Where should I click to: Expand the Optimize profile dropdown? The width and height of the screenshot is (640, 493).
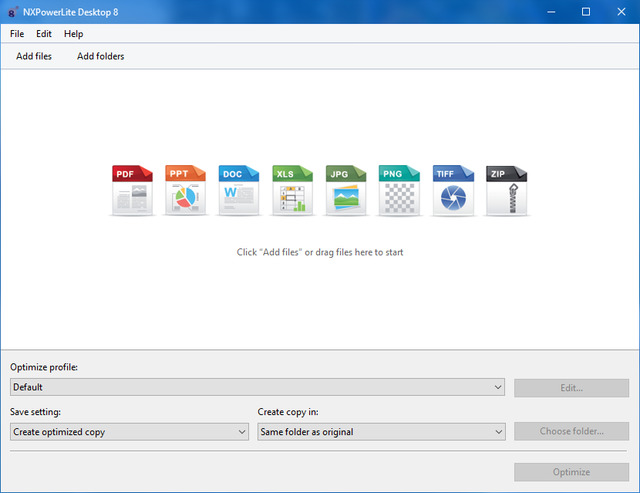[x=257, y=387]
